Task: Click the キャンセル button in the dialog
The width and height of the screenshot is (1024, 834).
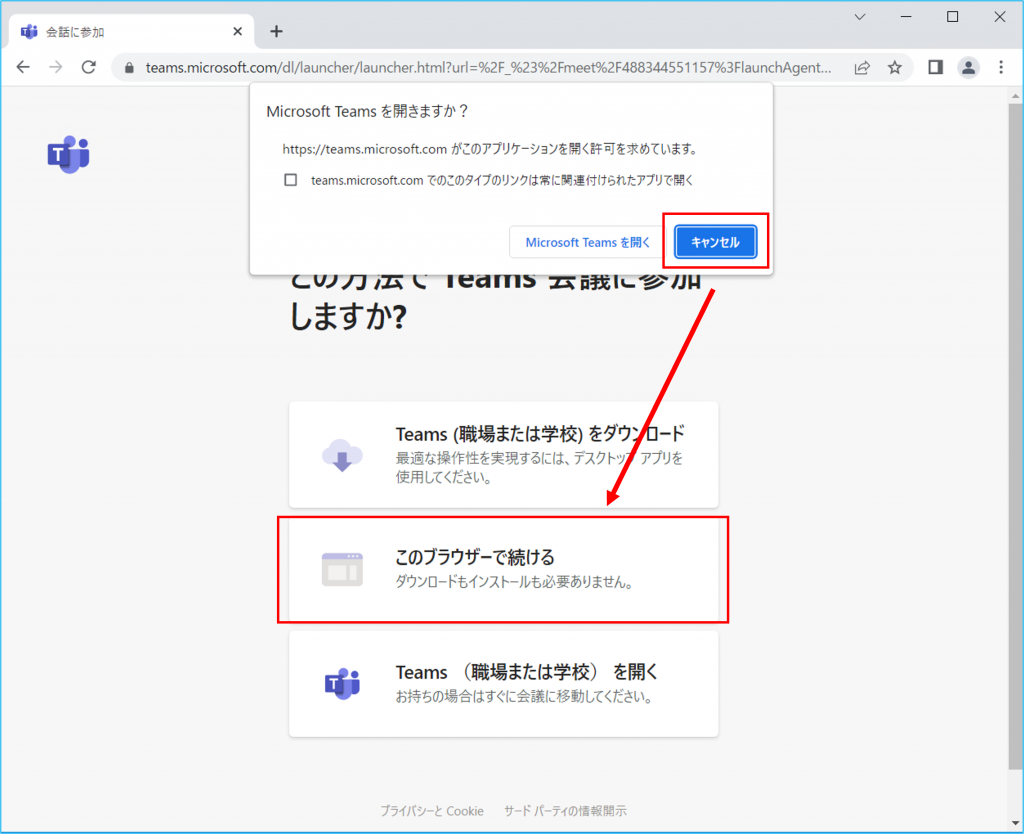Action: 716,241
